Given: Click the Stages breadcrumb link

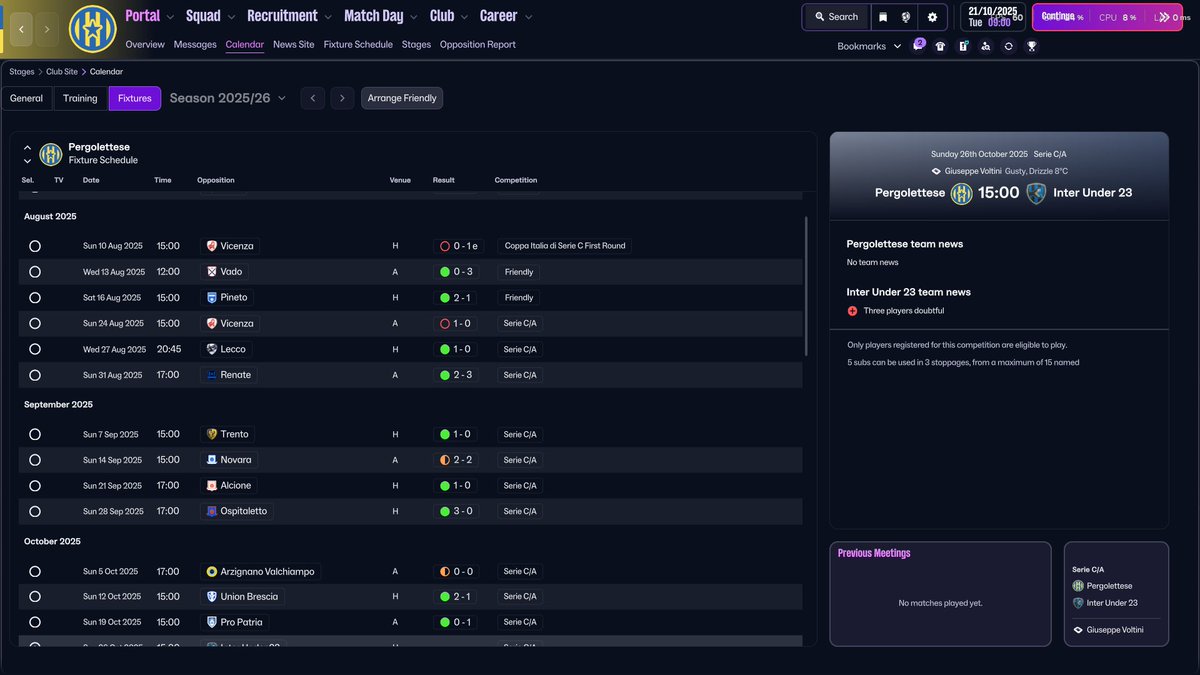Looking at the screenshot, I should [x=22, y=72].
